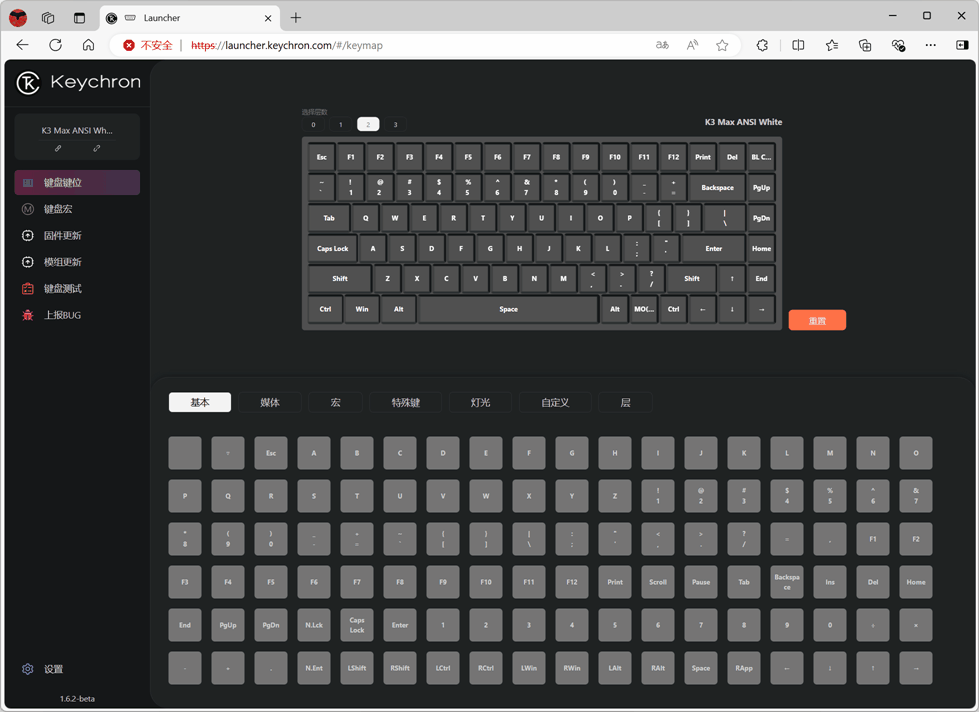This screenshot has width=979, height=712.
Task: Select layer 3 in layer selector
Action: [x=395, y=125]
